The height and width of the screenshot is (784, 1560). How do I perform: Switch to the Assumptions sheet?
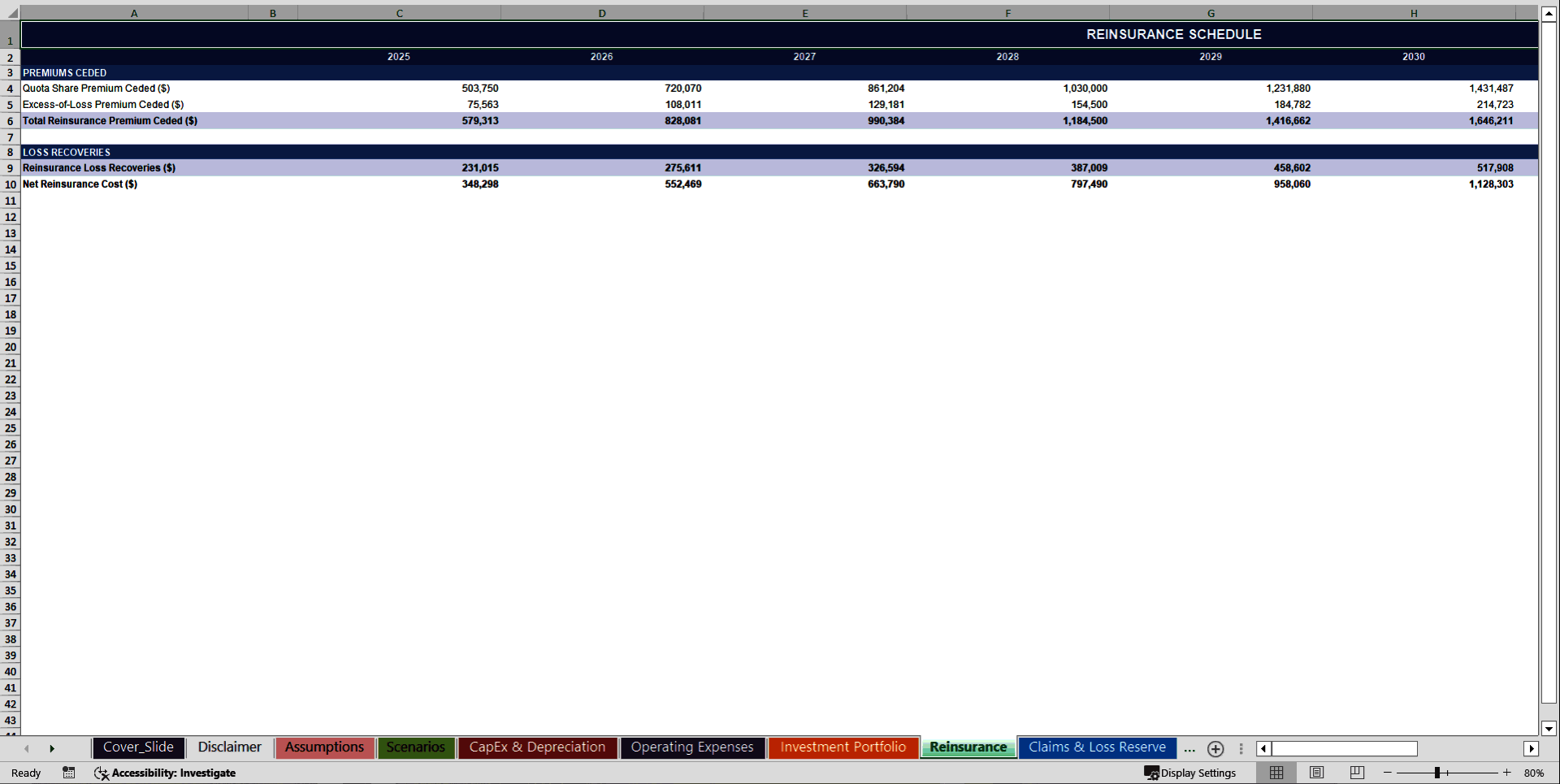(x=324, y=747)
